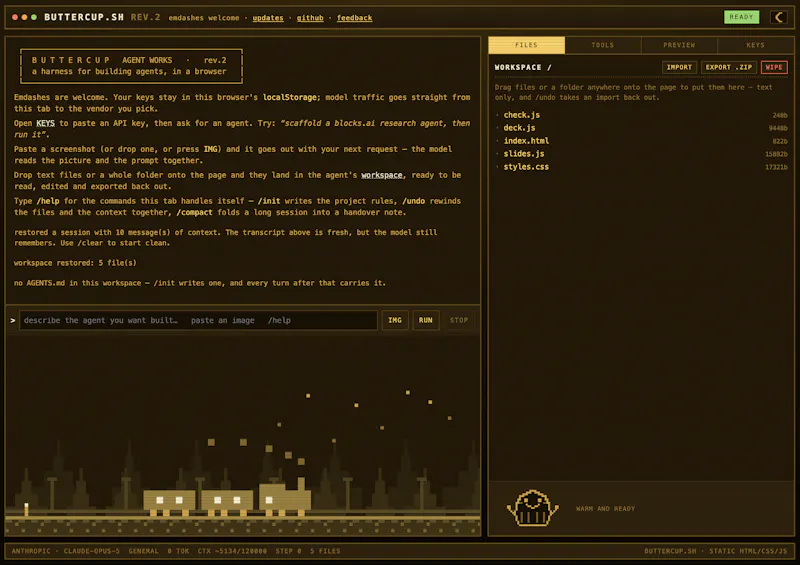This screenshot has width=800, height=565.
Task: Open the feedback link
Action: 355,18
